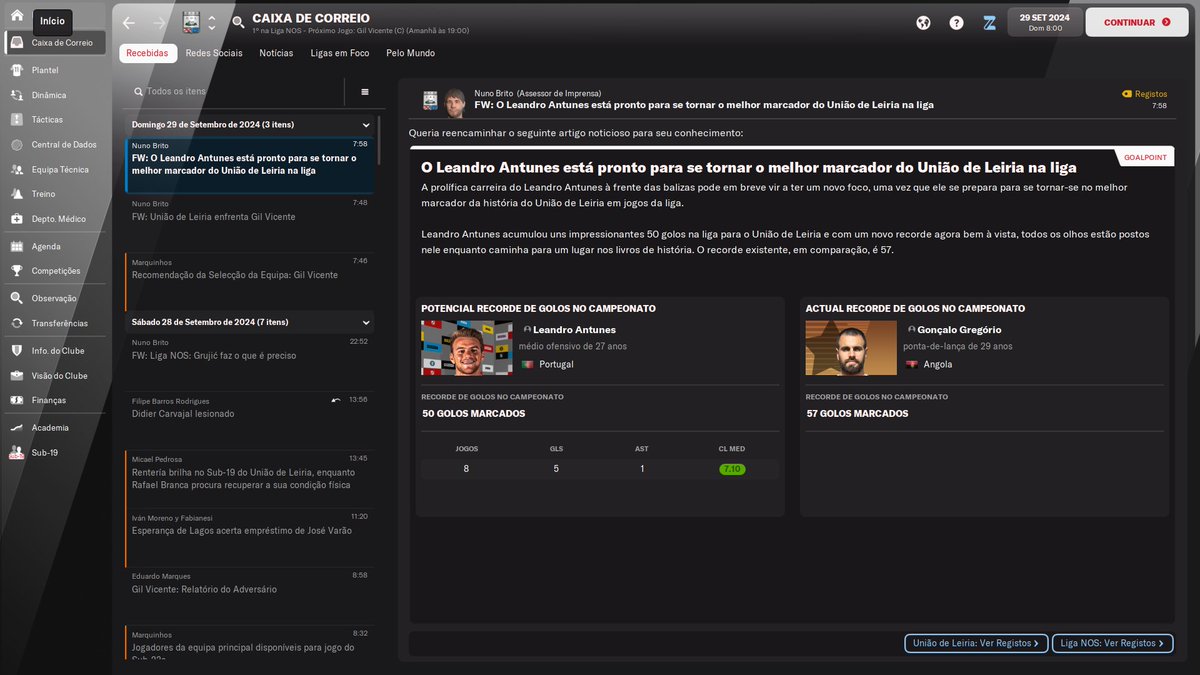Open the Leandro Antunes player link

(574, 330)
